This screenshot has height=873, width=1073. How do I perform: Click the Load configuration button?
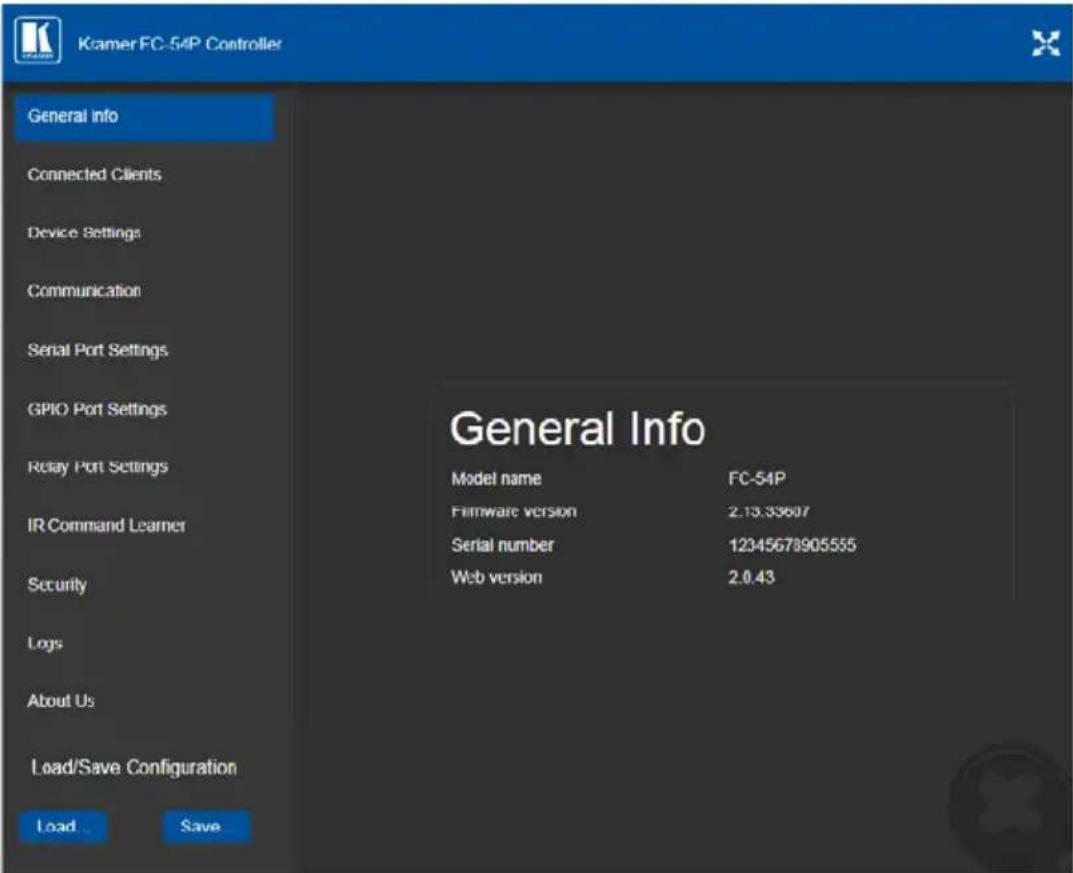click(x=63, y=826)
